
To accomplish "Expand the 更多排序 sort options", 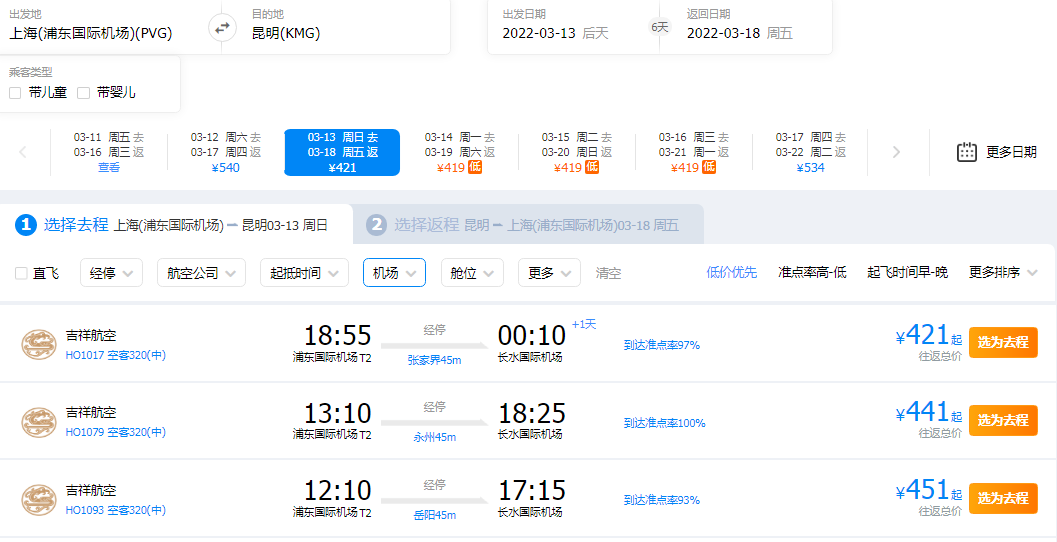I will 1003,272.
